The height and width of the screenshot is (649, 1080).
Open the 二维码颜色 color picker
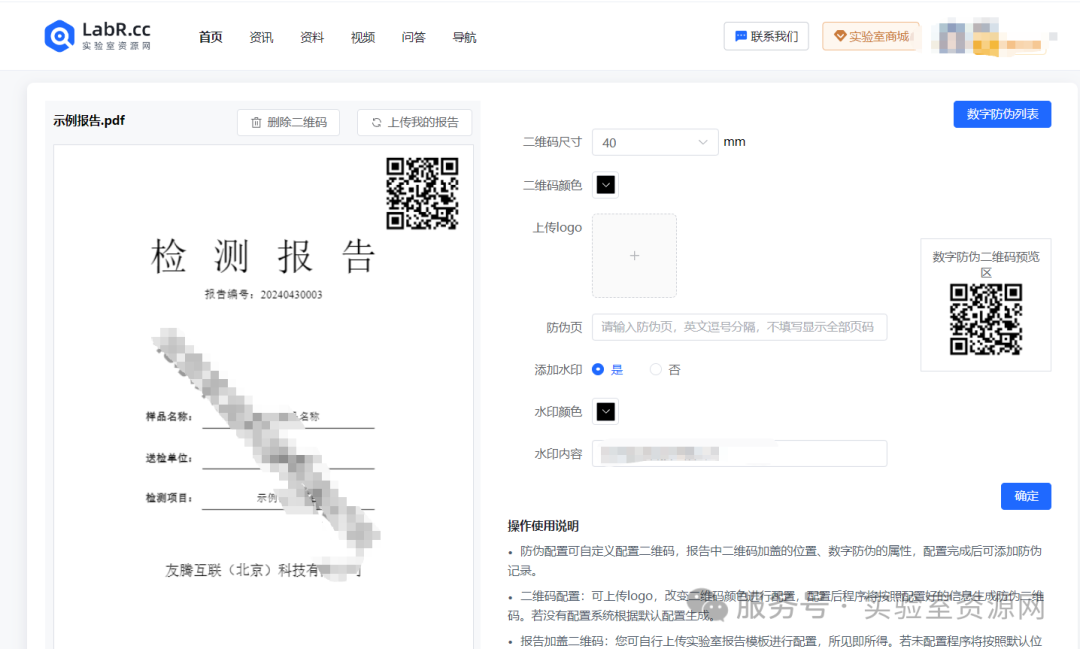(x=605, y=185)
